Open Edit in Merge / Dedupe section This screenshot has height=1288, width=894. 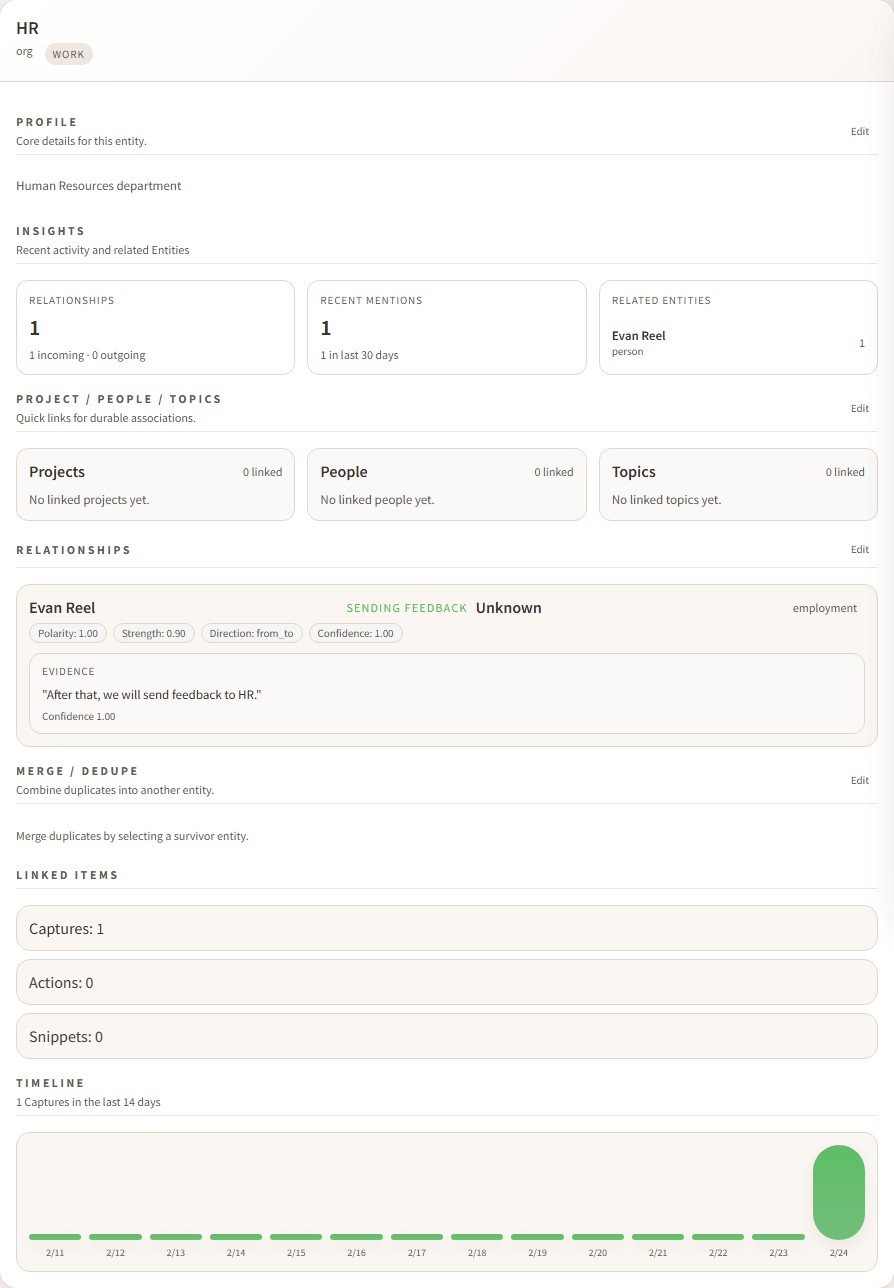(x=859, y=780)
